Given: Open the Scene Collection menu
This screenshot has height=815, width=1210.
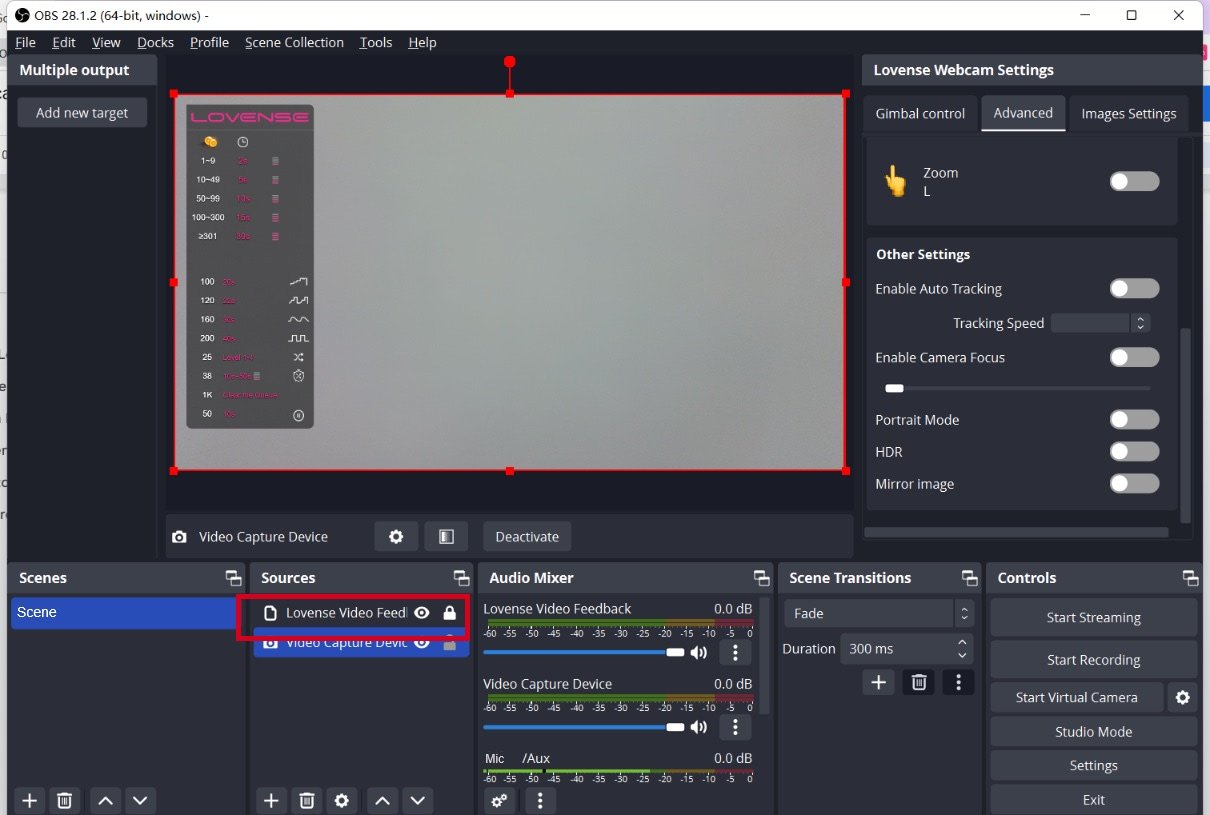Looking at the screenshot, I should click(294, 42).
